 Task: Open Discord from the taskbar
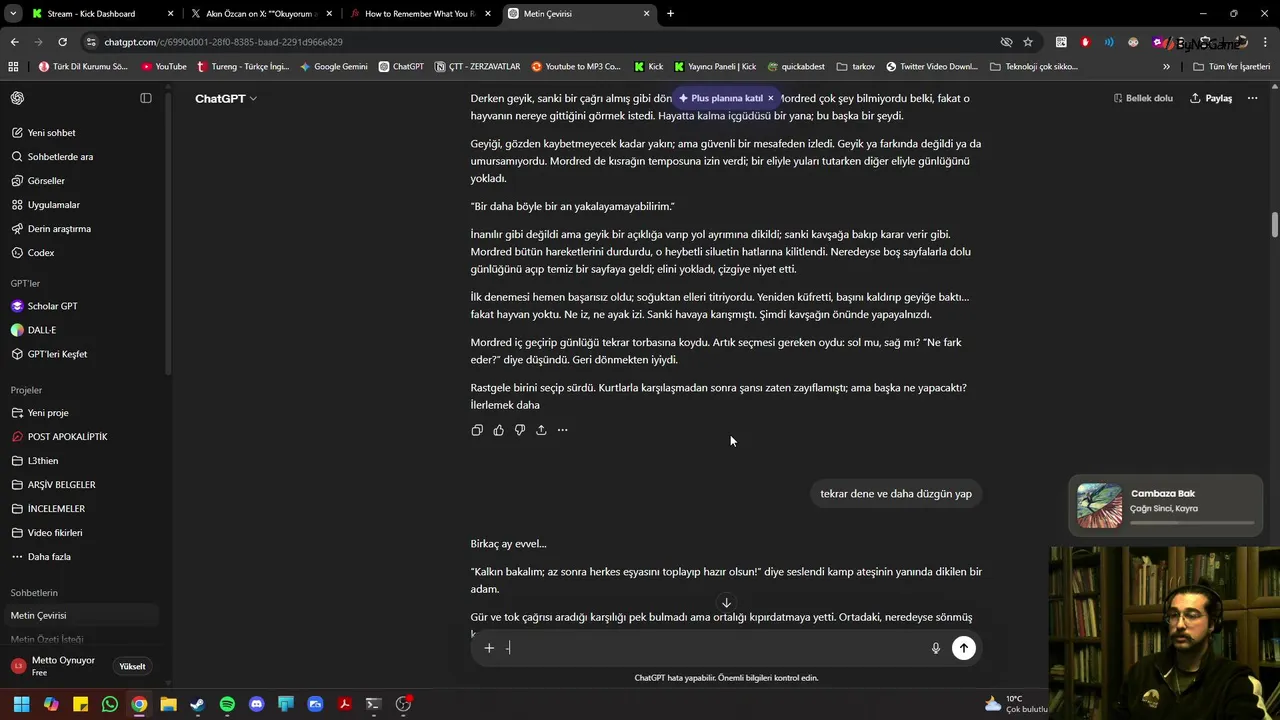click(256, 704)
